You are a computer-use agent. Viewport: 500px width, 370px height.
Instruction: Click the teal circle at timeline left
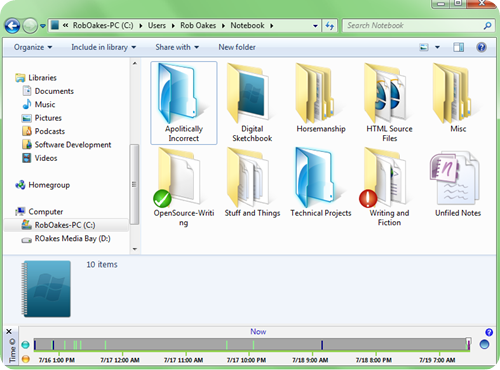[x=25, y=345]
